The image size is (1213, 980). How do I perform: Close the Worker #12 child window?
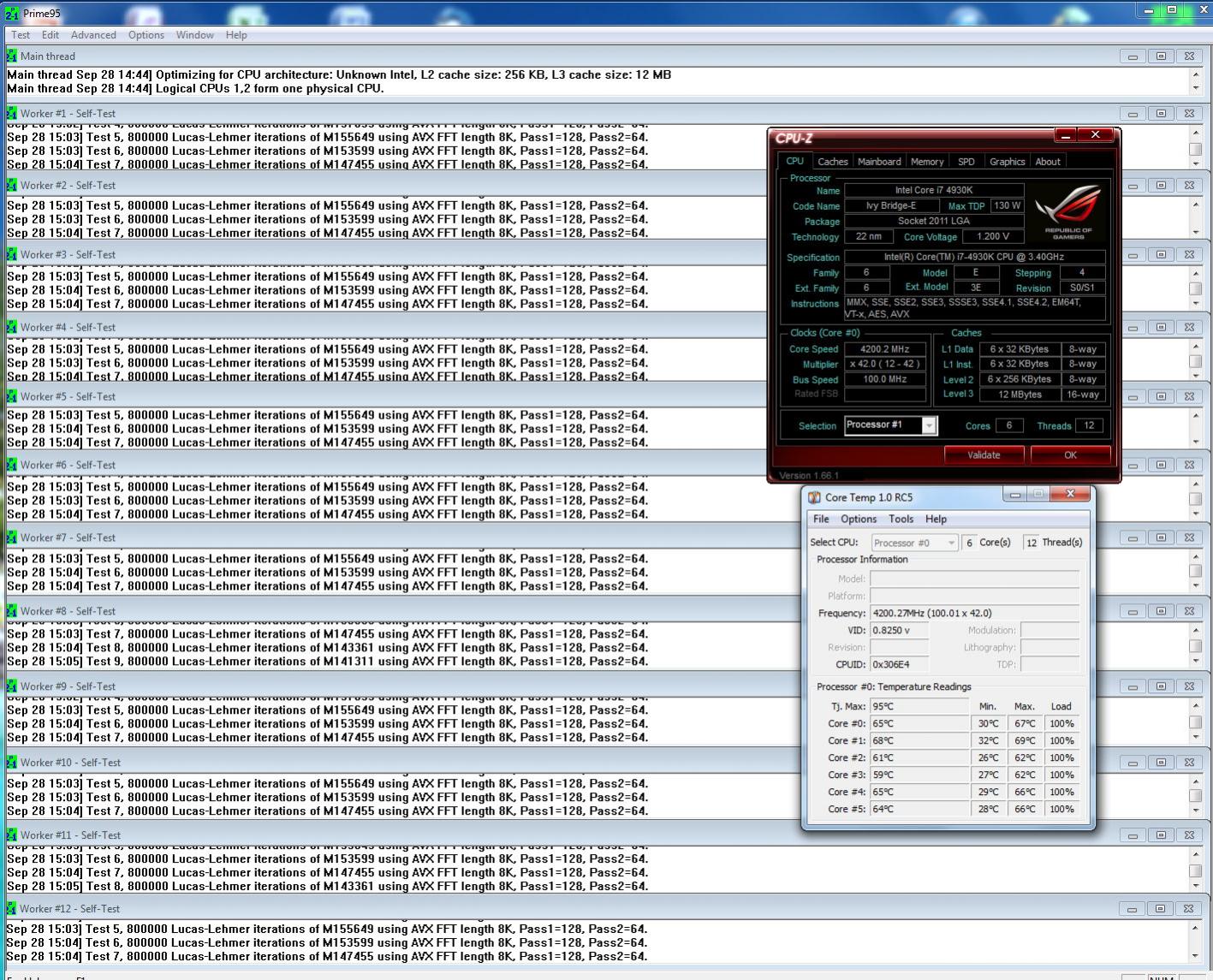pyautogui.click(x=1189, y=909)
